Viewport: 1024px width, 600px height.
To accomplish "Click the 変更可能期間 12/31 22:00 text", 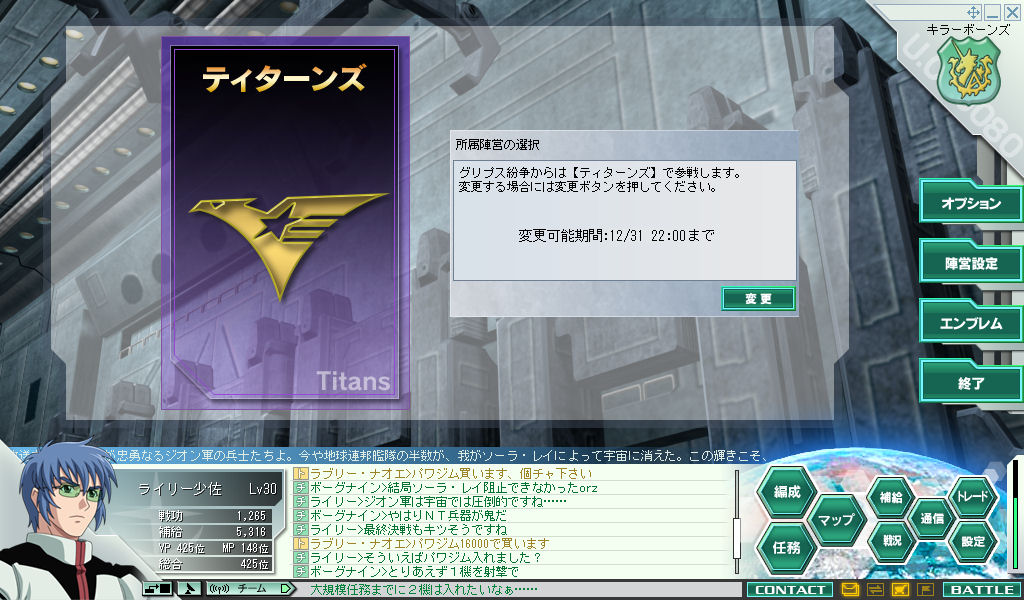I will [616, 236].
